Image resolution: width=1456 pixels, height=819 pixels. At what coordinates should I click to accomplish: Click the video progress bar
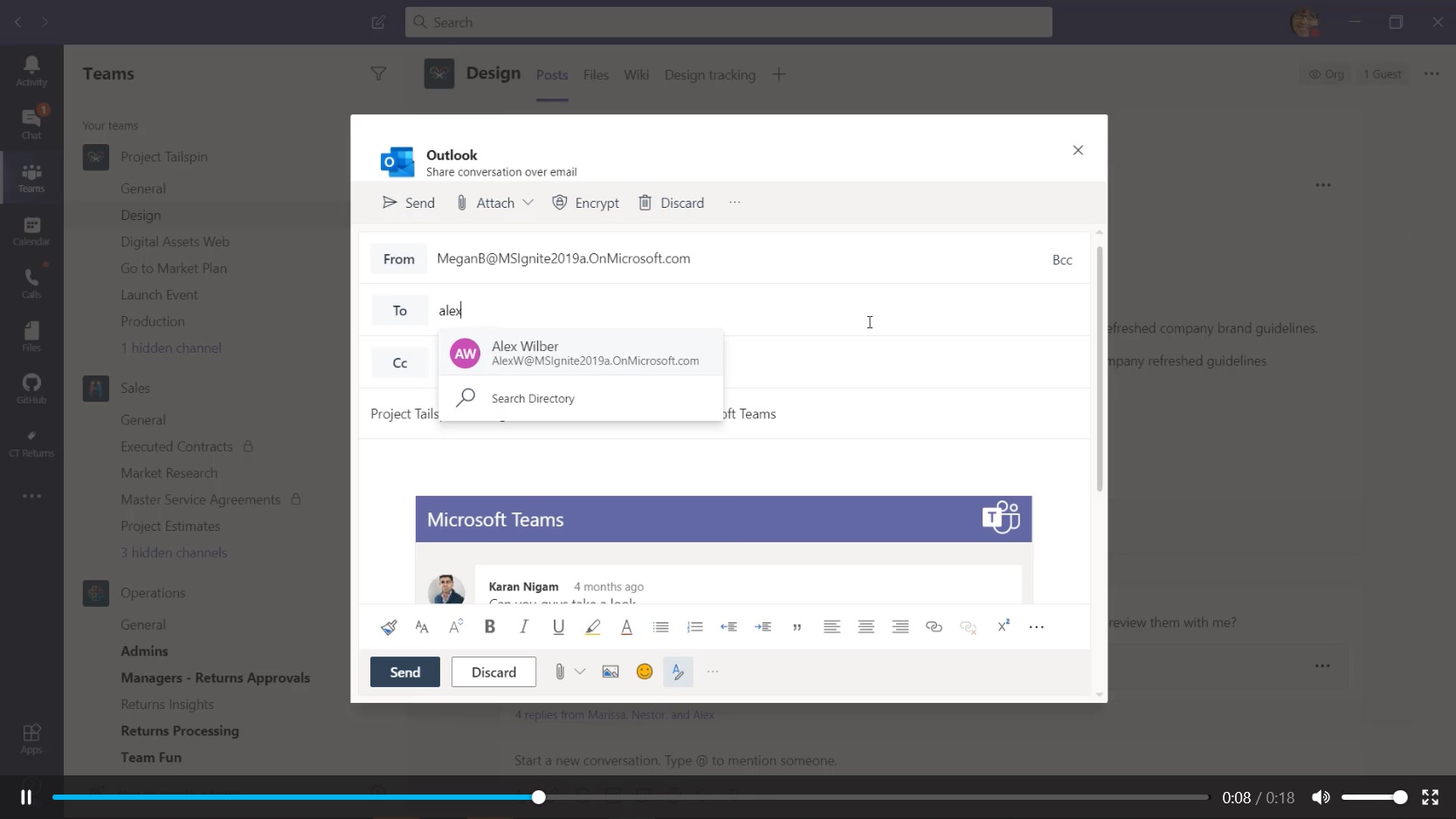(x=631, y=797)
